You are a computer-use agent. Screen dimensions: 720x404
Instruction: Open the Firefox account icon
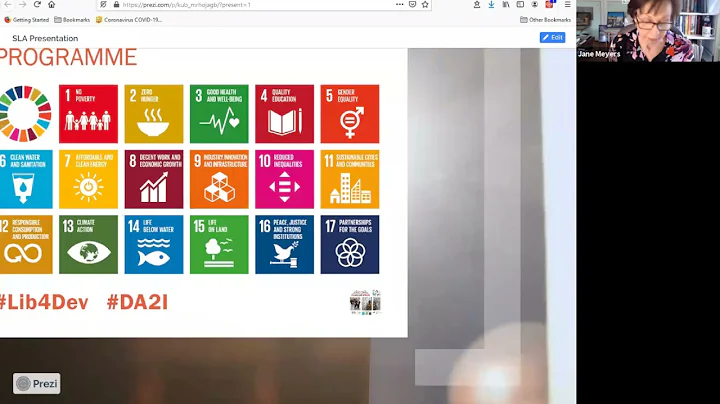534,5
